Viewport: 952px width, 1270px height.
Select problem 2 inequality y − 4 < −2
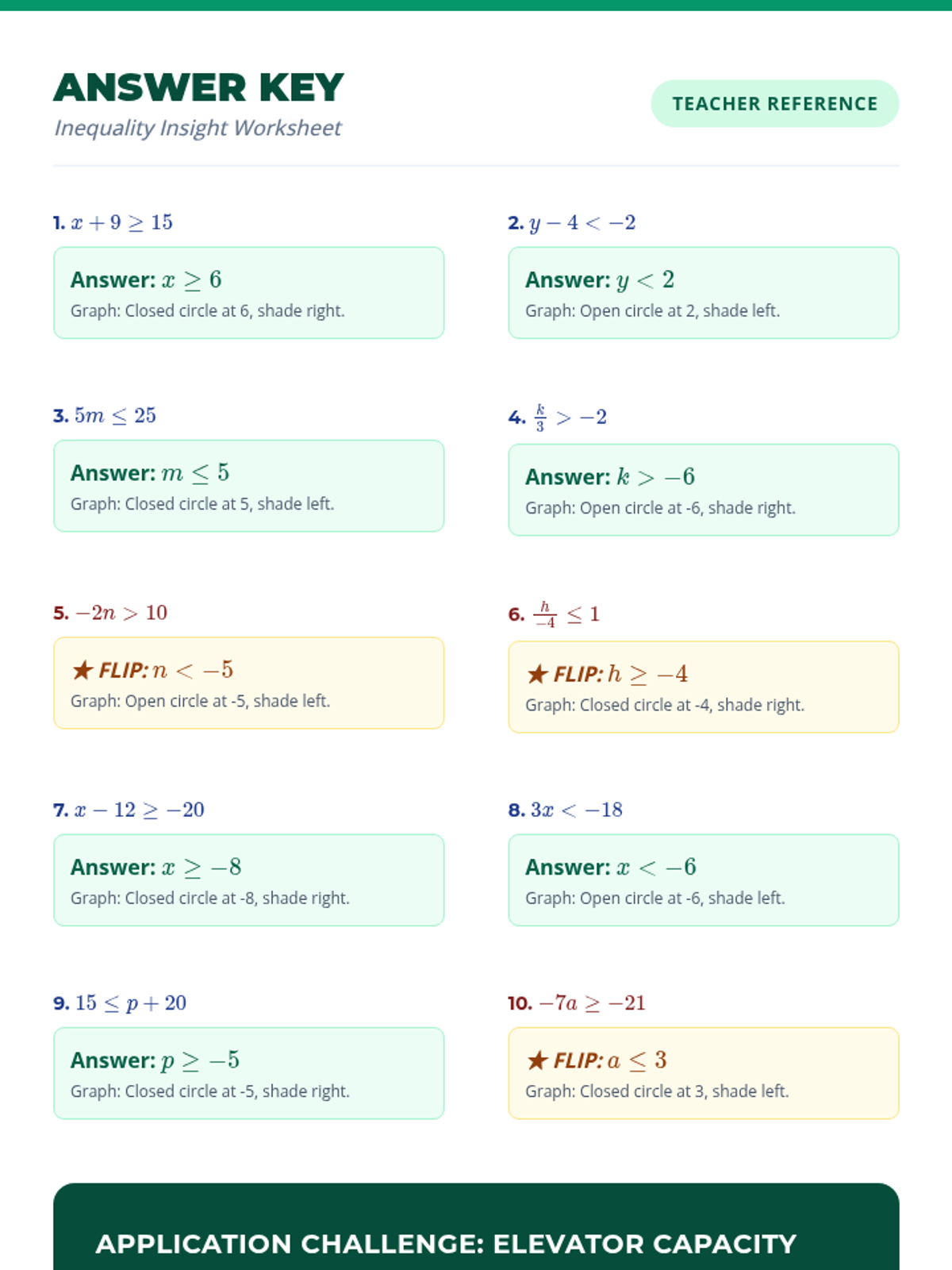582,223
